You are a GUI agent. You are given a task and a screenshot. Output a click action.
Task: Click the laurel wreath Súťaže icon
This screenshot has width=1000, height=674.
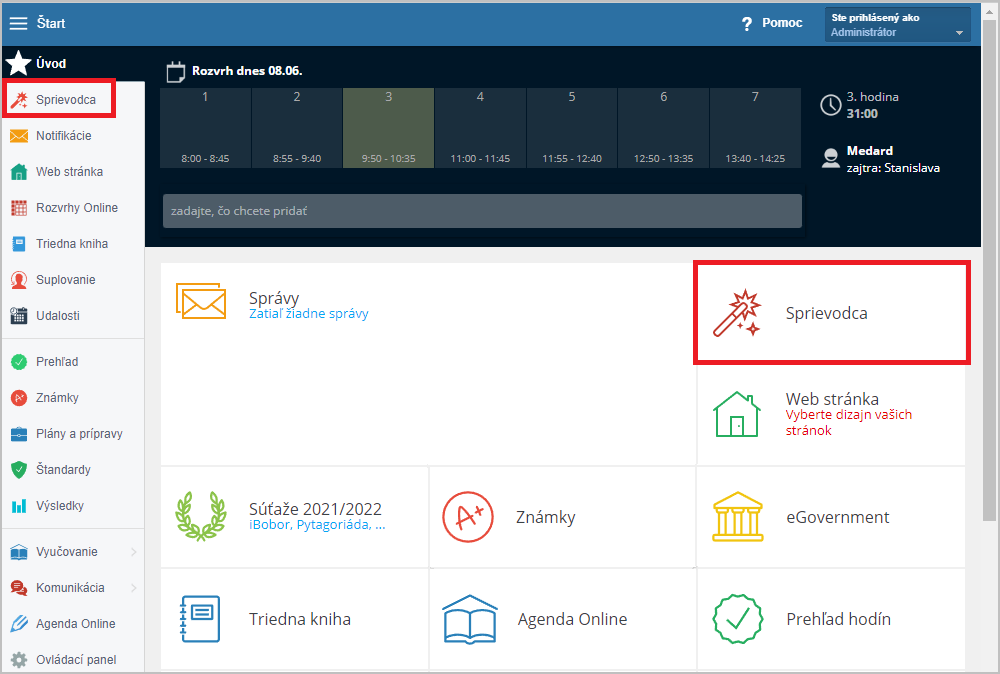(201, 516)
